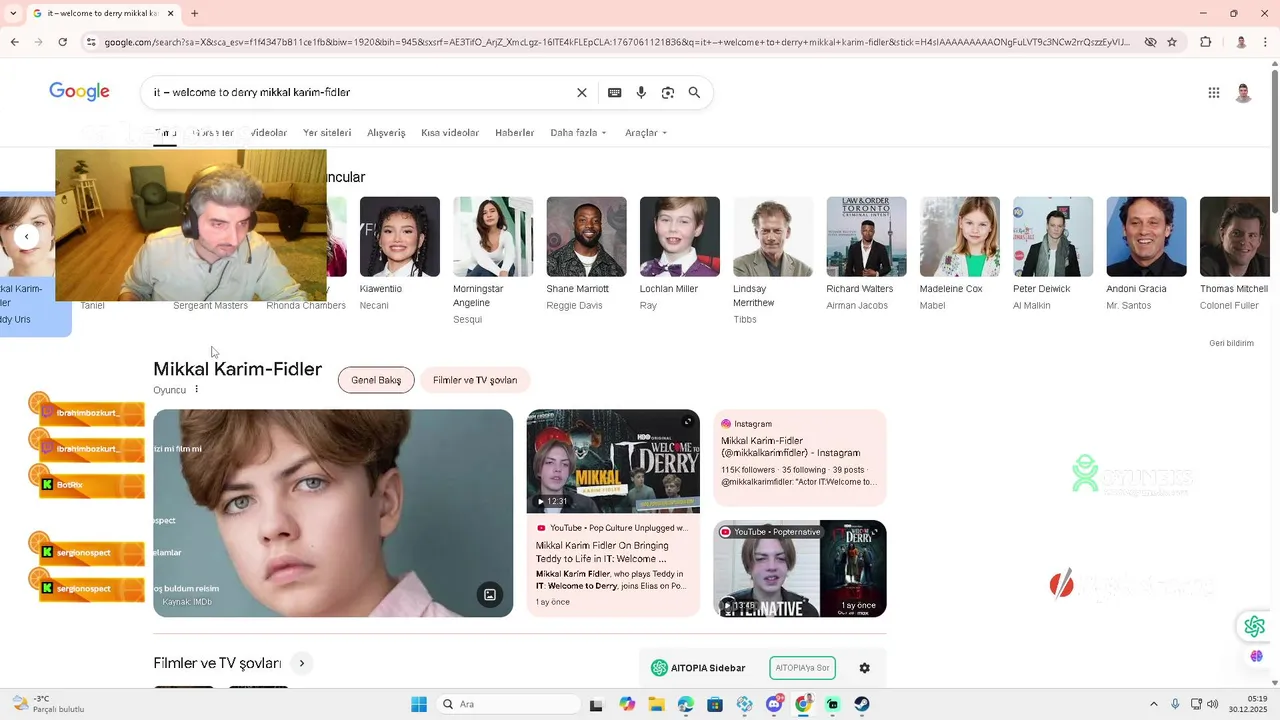Play the 12:31 Welcome to Derry video

click(613, 462)
